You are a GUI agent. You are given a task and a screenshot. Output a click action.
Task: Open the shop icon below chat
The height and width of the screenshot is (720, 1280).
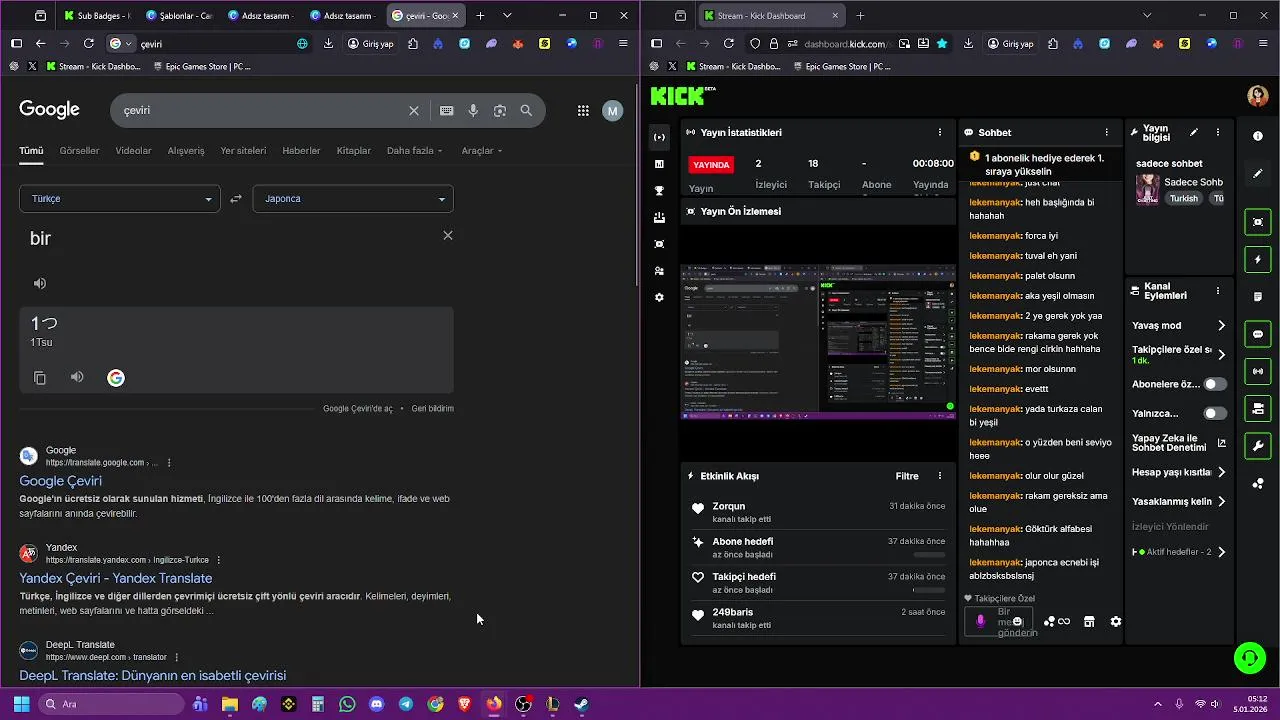pyautogui.click(x=1089, y=622)
